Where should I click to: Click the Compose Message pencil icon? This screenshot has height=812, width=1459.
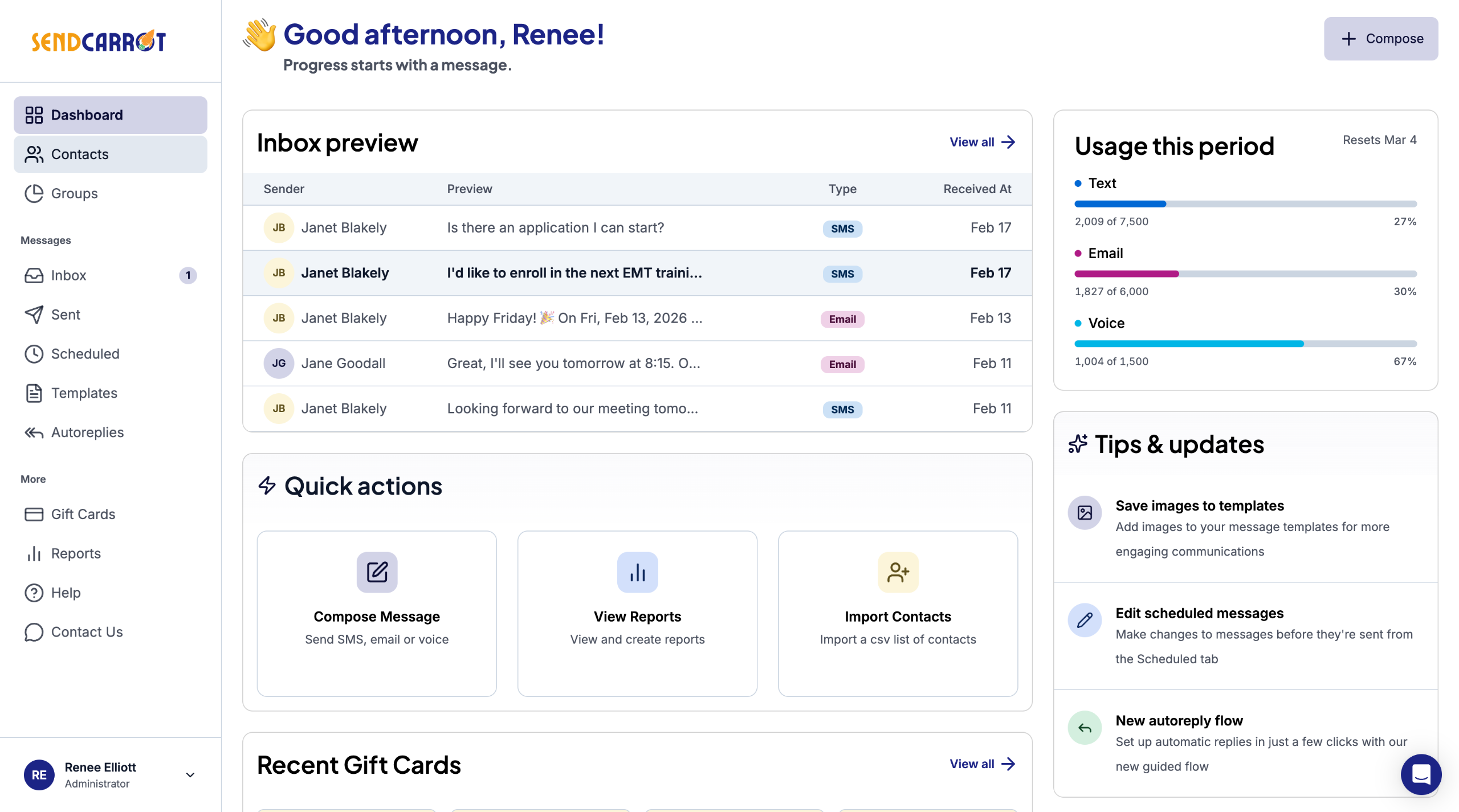point(377,572)
